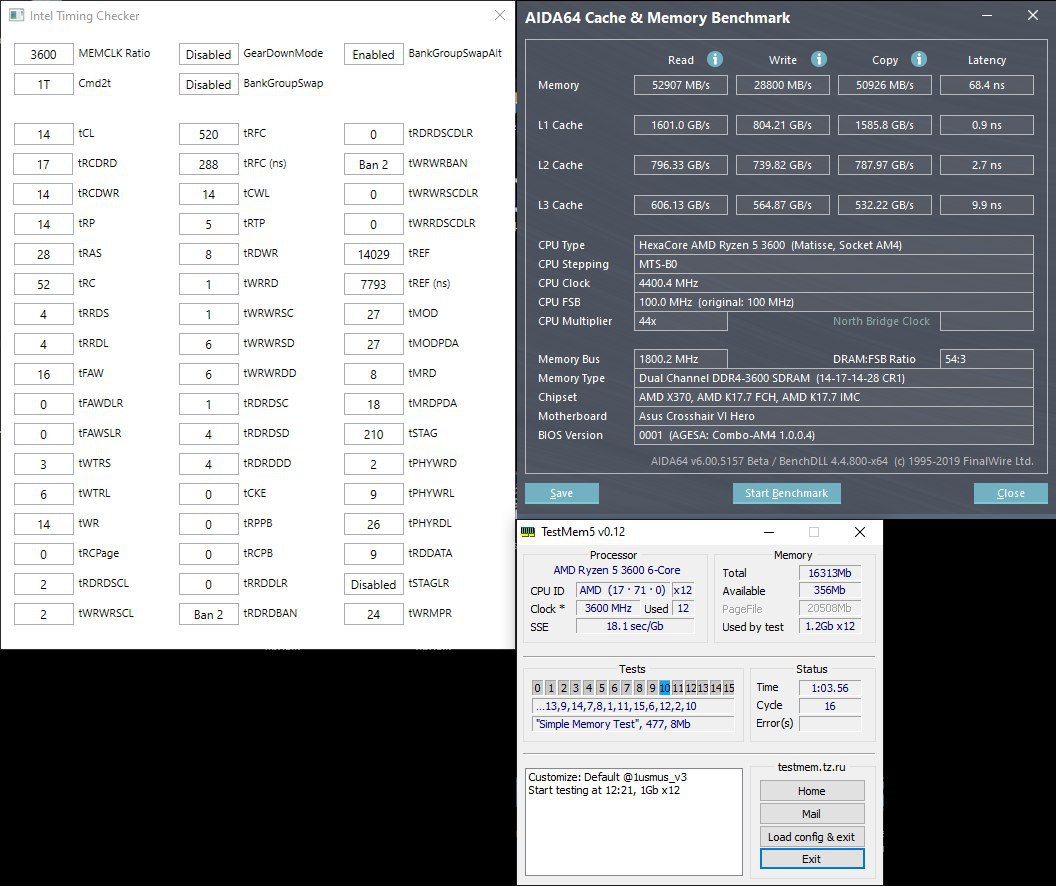Click the Memory Read result 52907 MB/s
This screenshot has height=886, width=1056.
pos(681,85)
